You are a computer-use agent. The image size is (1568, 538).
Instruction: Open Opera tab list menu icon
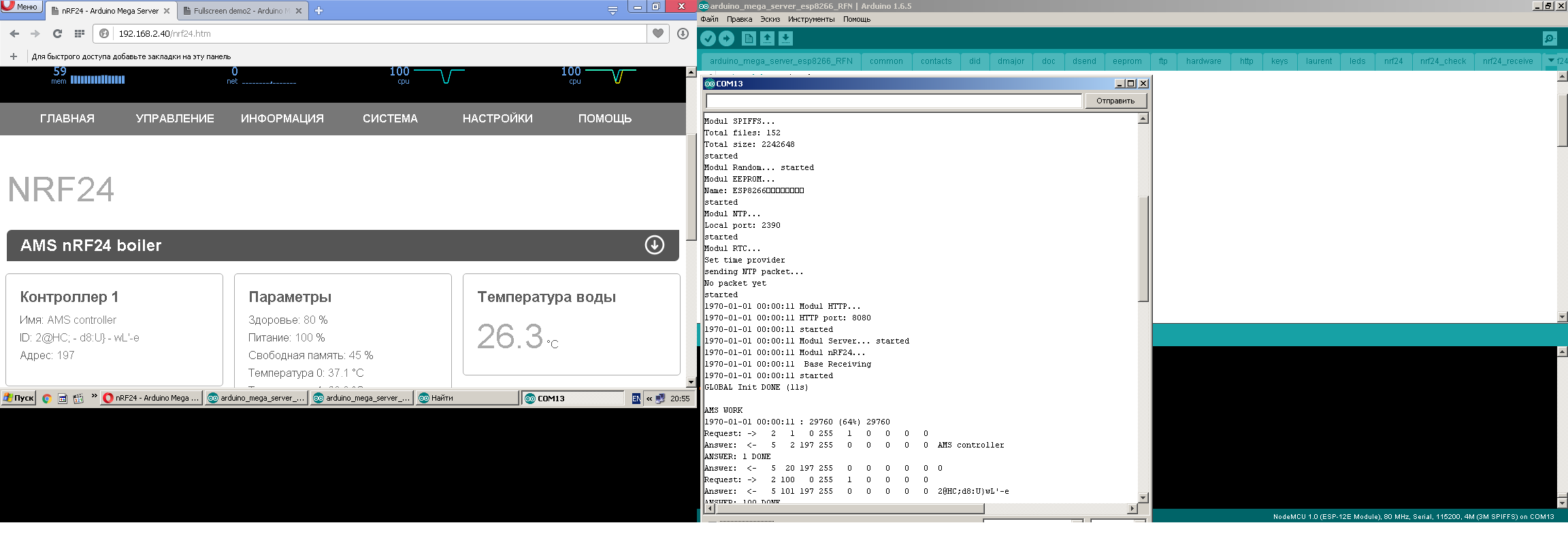[x=612, y=10]
